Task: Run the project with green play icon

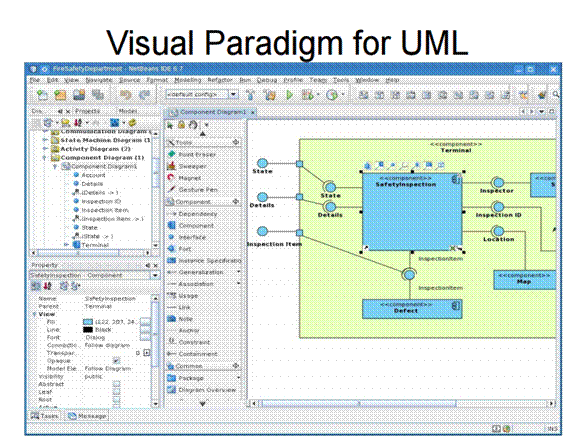Action: (290, 95)
